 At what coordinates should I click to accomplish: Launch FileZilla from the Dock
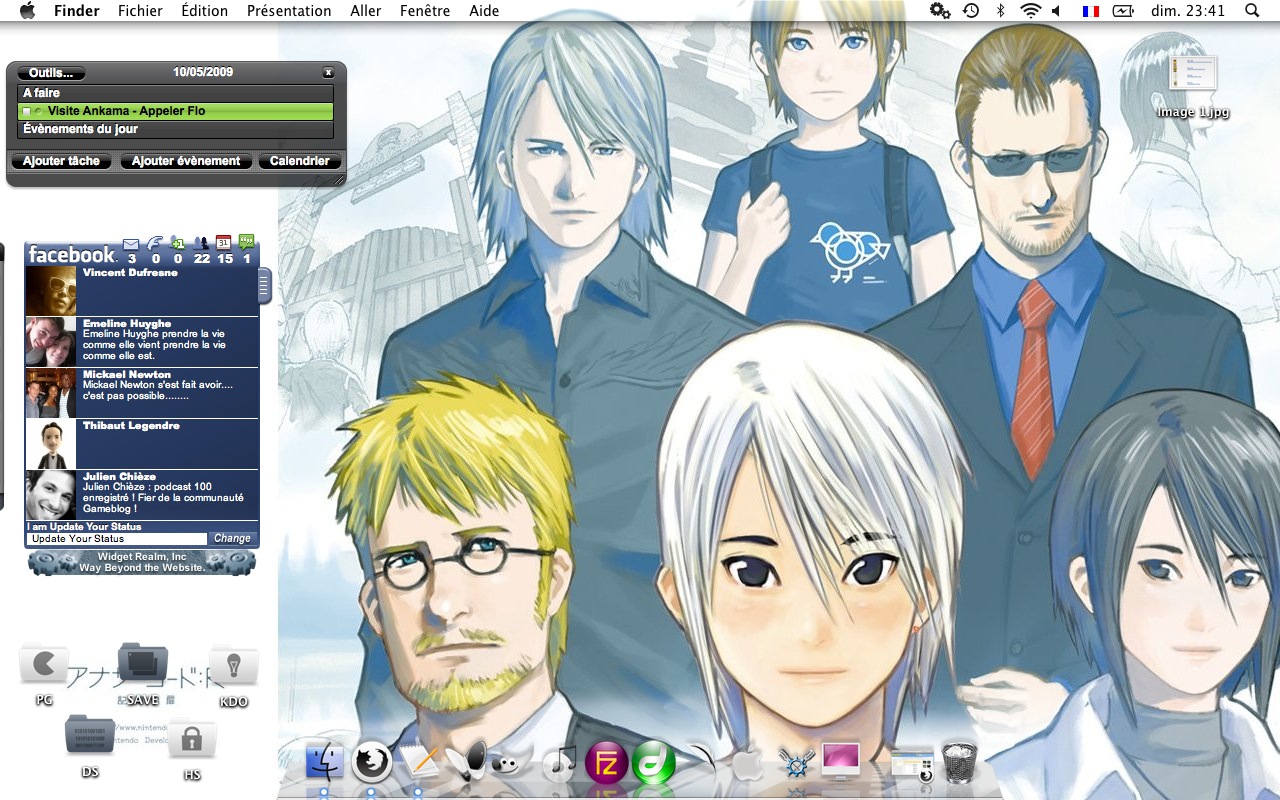[606, 763]
